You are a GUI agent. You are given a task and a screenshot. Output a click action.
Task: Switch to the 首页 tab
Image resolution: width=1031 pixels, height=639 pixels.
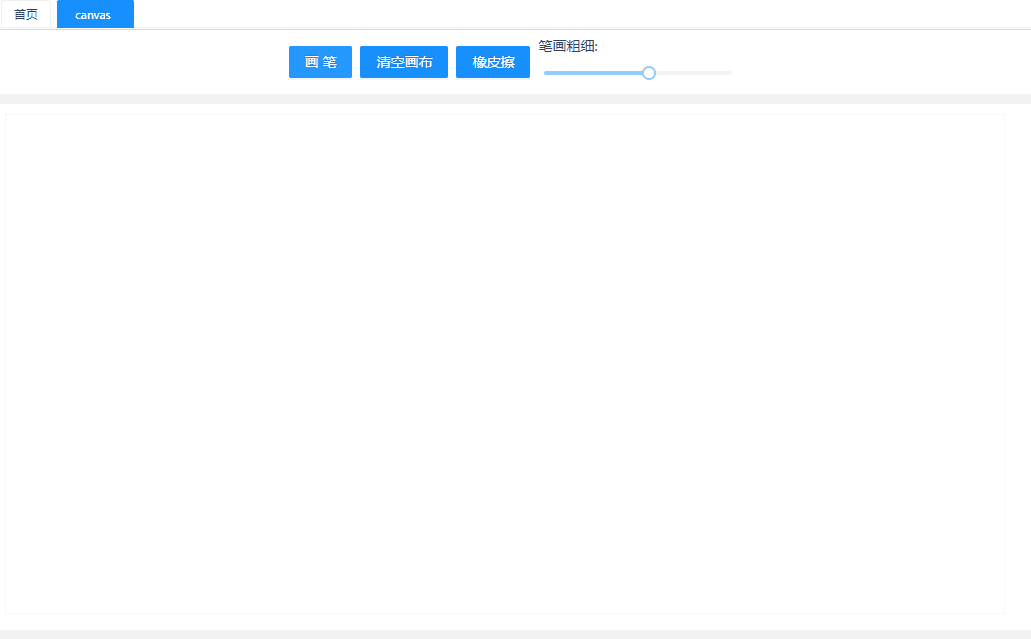(x=26, y=14)
